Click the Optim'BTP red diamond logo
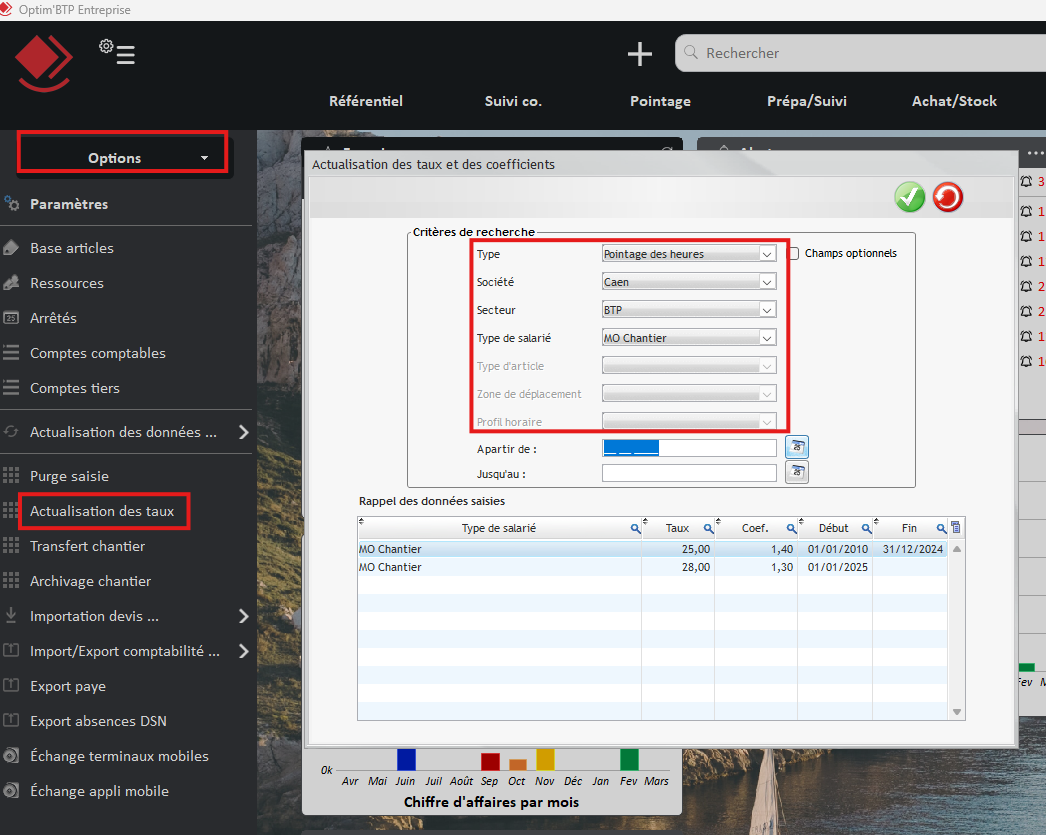Image resolution: width=1046 pixels, height=835 pixels. [43, 63]
